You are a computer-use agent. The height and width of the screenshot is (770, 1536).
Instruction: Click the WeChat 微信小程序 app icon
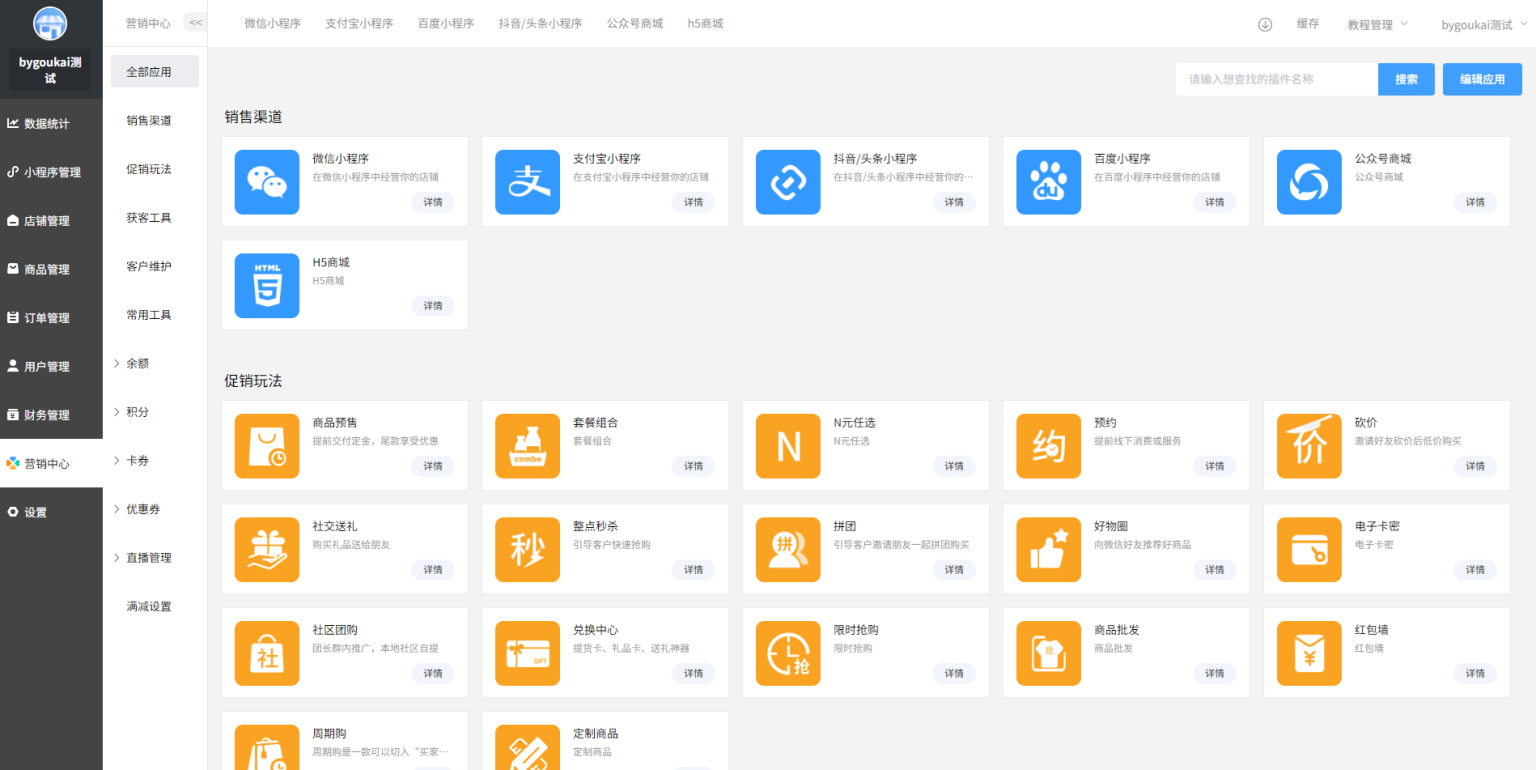click(267, 181)
